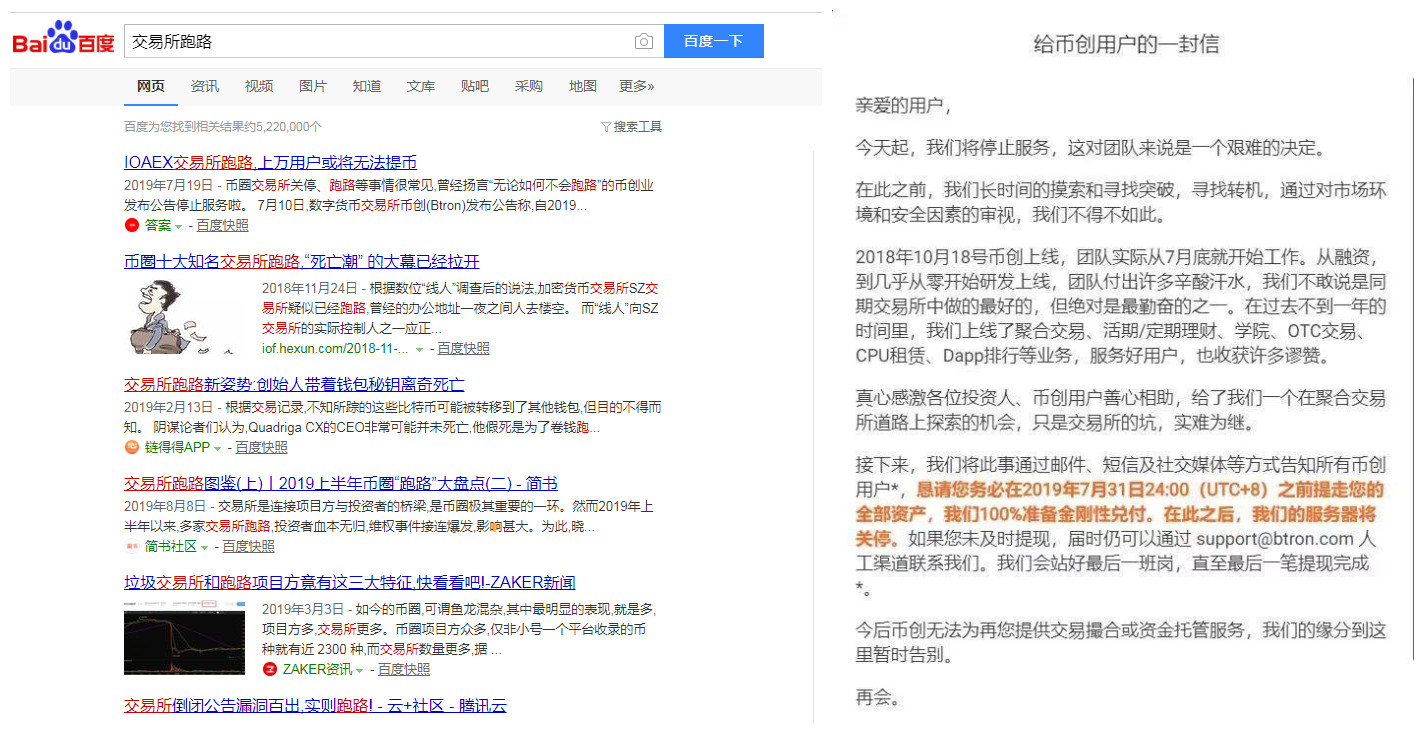Click the 链得得APP source name

(177, 448)
